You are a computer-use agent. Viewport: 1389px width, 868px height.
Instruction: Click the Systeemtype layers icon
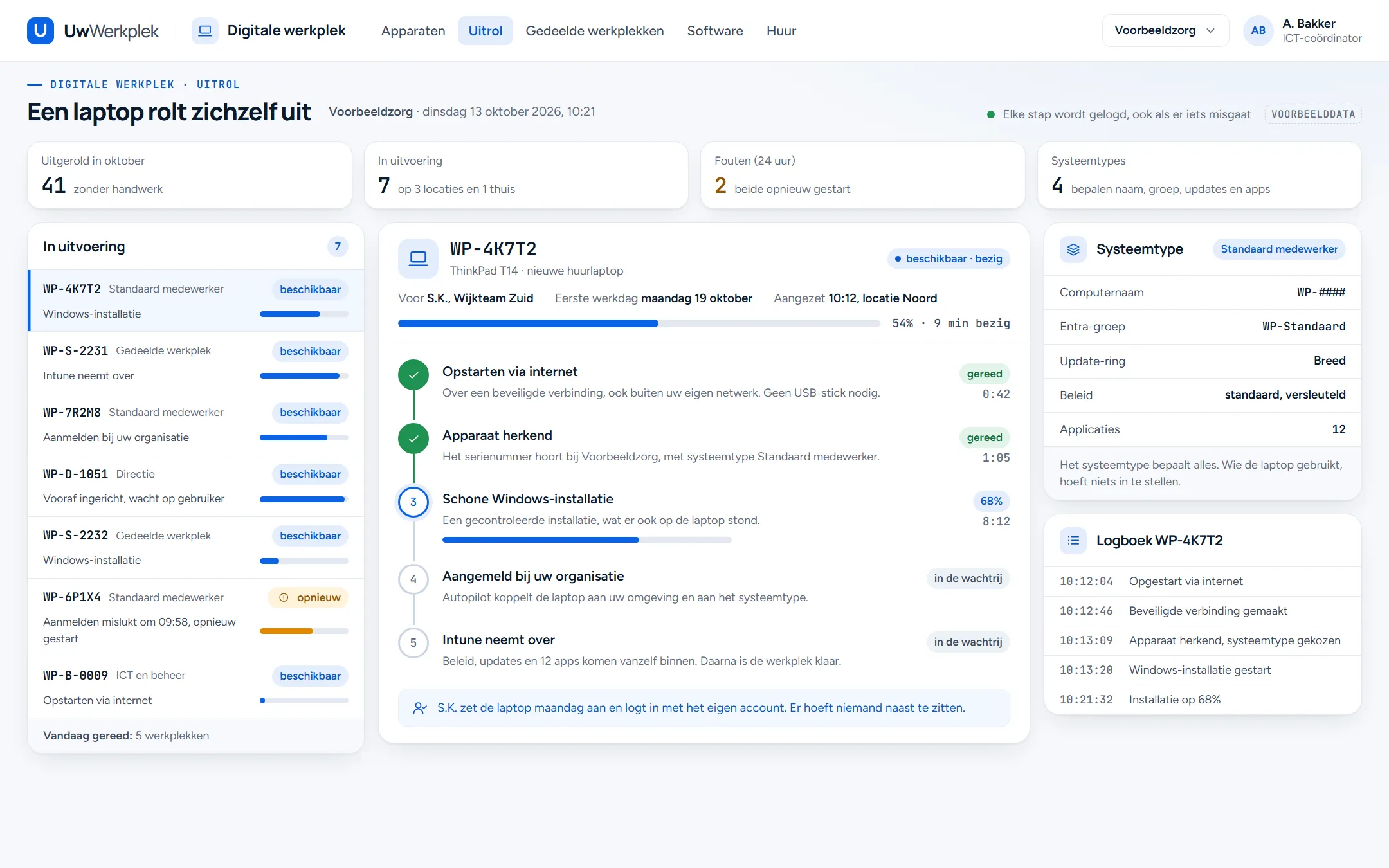[x=1073, y=249]
